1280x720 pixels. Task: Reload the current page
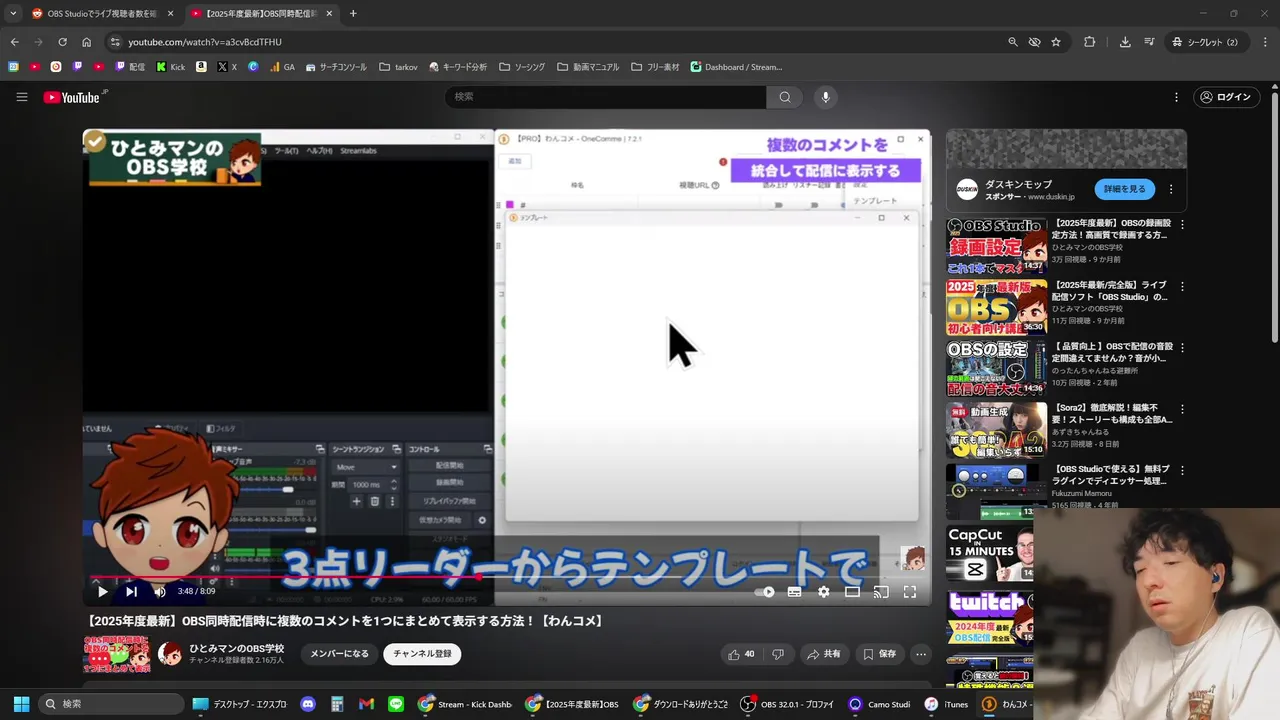point(62,42)
